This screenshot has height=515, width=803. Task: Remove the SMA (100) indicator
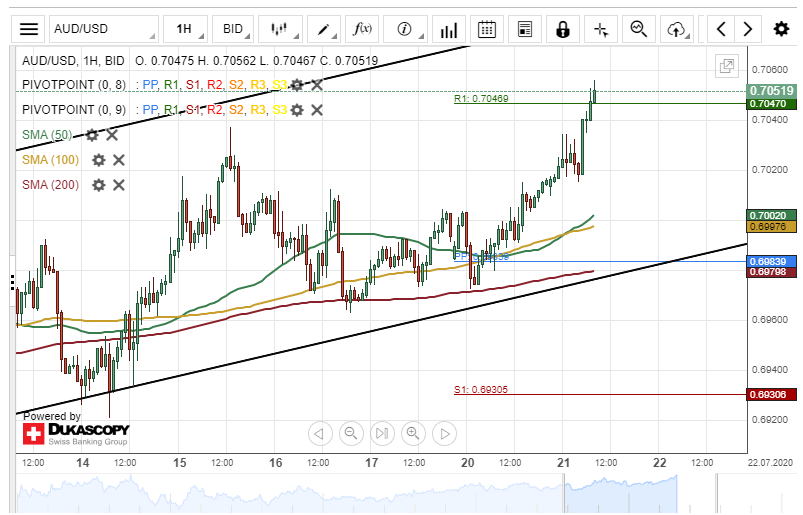pos(118,159)
